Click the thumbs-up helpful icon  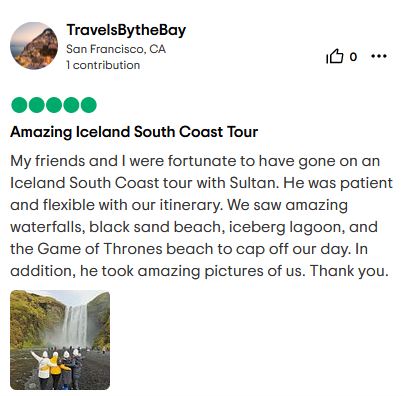point(335,56)
